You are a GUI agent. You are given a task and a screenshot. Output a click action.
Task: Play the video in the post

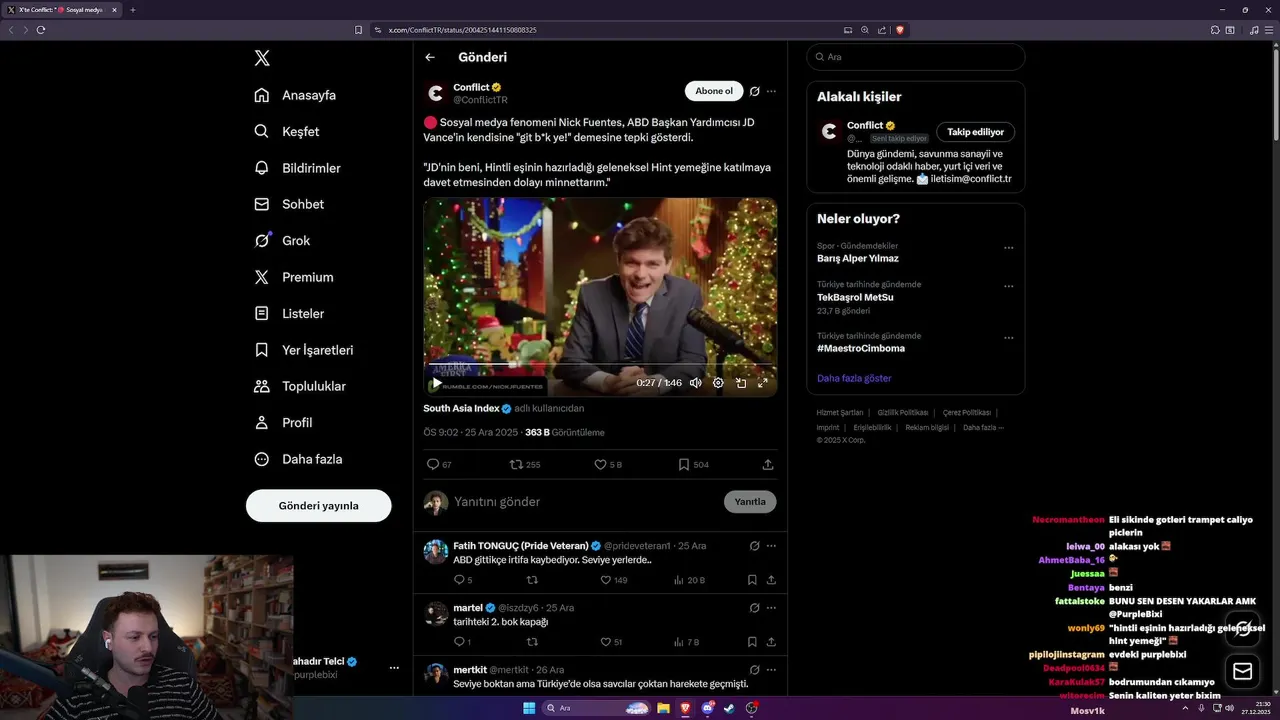pyautogui.click(x=436, y=383)
